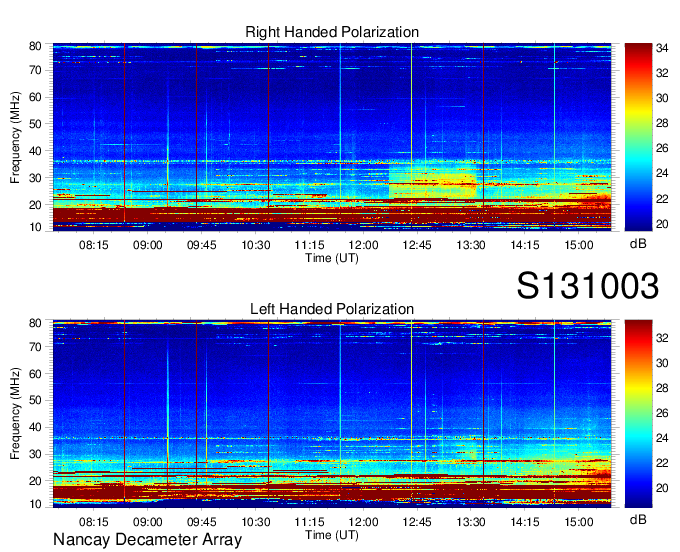680x552 pixels.
Task: Click 30 MHz tick on right-handed frequency axis
Action: coord(35,178)
